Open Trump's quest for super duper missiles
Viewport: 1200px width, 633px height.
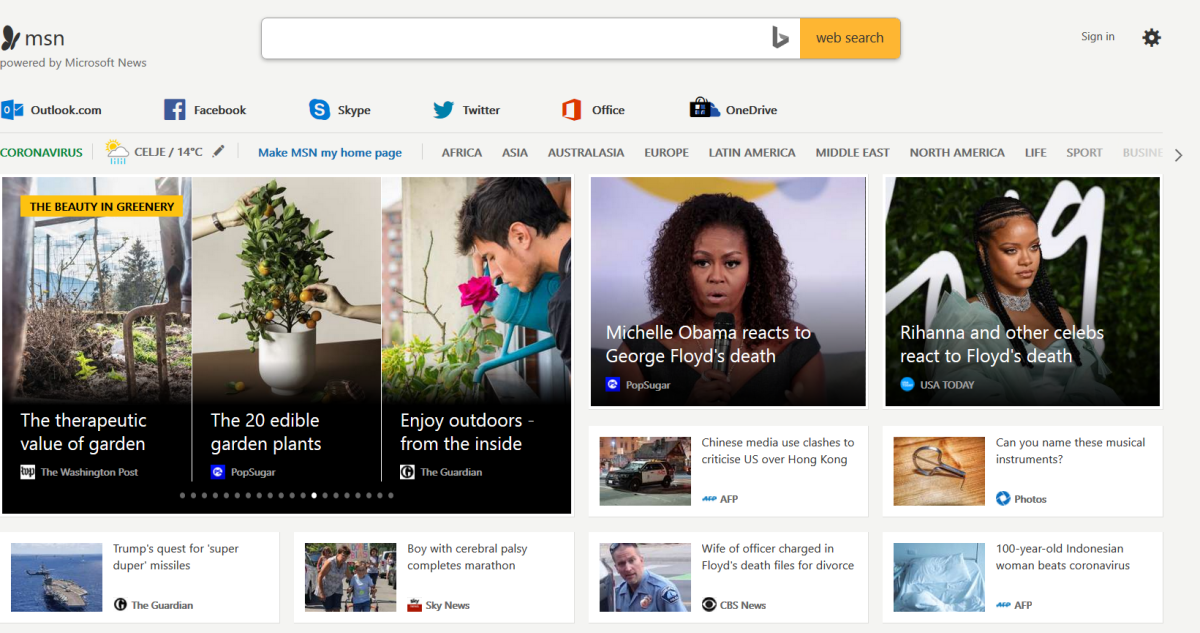tap(176, 557)
